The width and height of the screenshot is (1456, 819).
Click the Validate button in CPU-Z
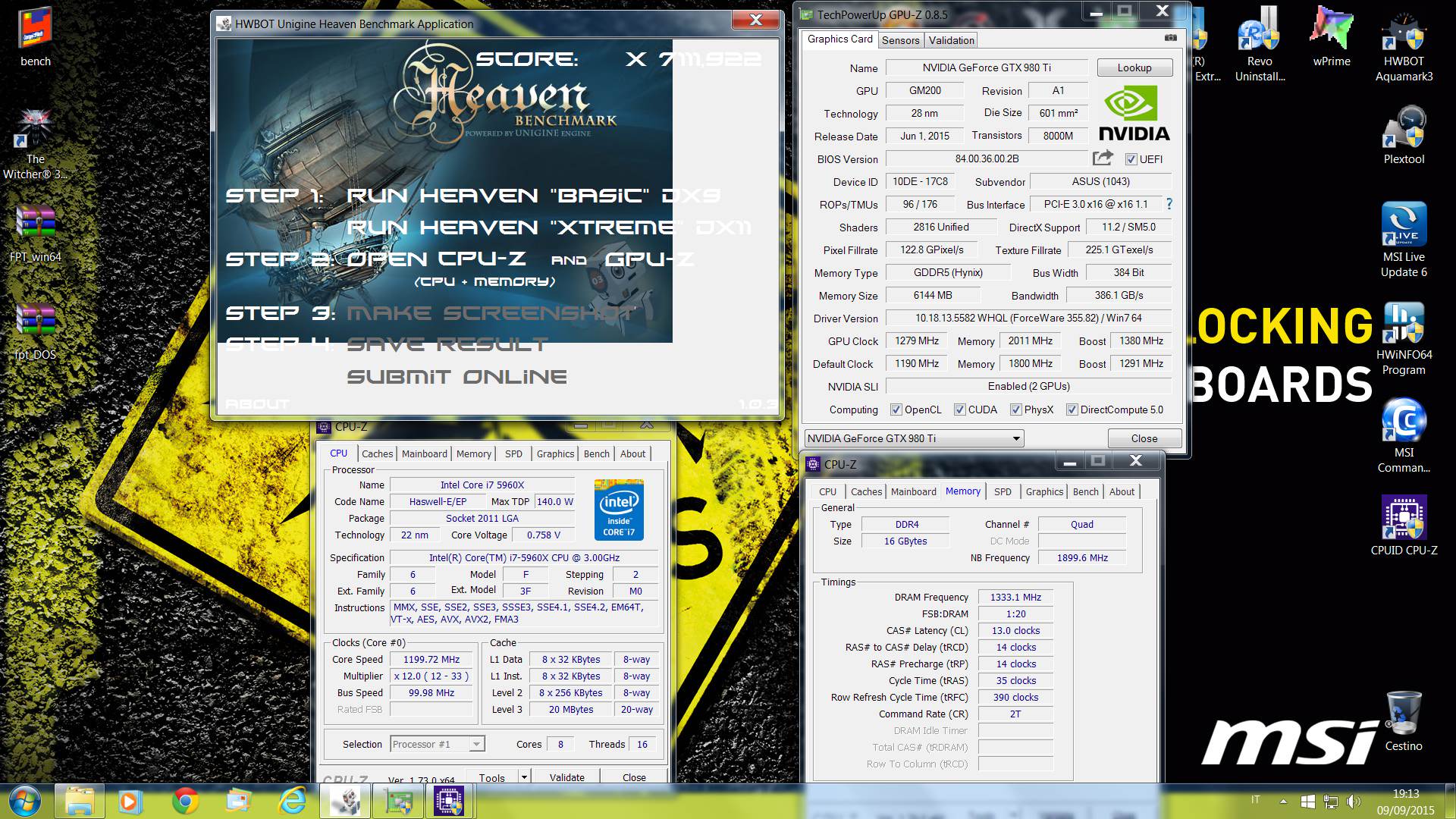point(566,777)
